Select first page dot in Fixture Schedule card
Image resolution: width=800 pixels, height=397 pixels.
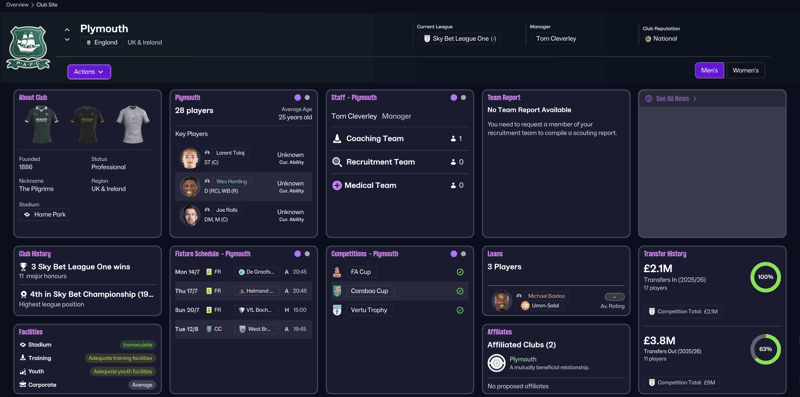click(297, 254)
